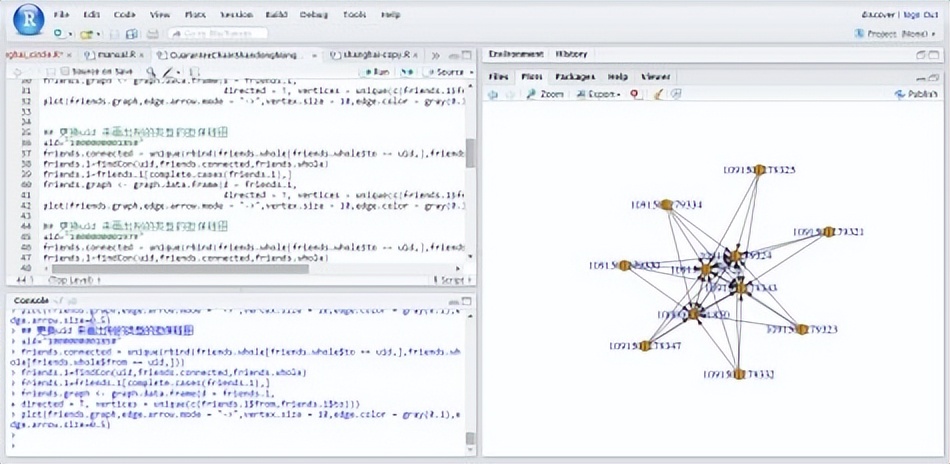Image resolution: width=950 pixels, height=464 pixels.
Task: Click the Run button in the editor
Action: (376, 71)
